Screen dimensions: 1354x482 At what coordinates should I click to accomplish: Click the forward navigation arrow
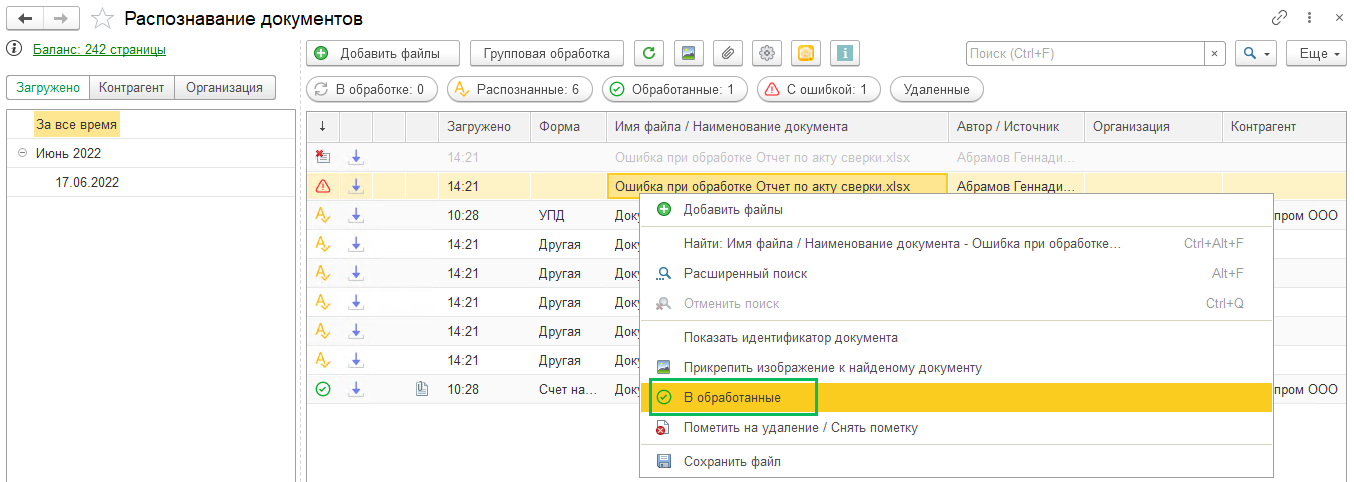tap(62, 18)
